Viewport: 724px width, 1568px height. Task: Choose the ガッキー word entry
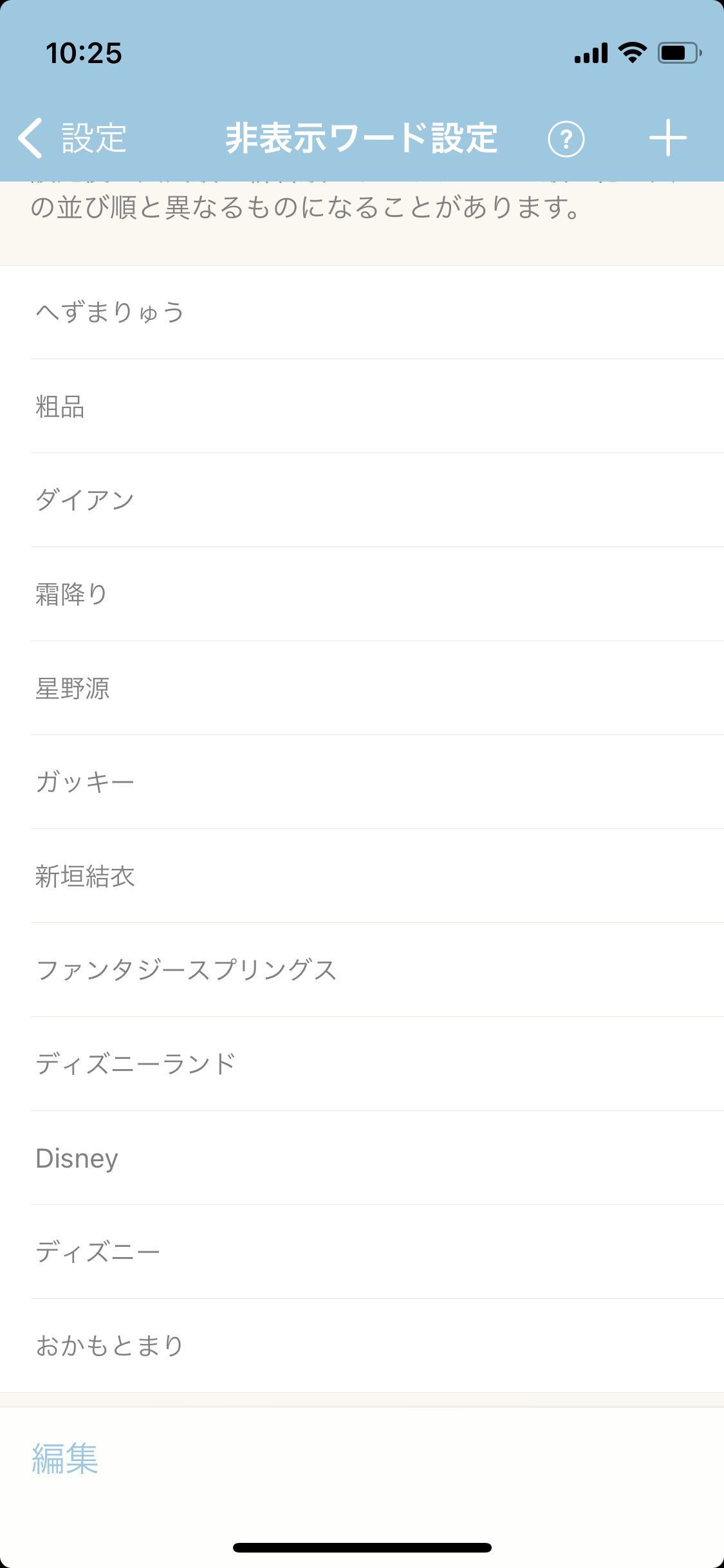click(362, 782)
